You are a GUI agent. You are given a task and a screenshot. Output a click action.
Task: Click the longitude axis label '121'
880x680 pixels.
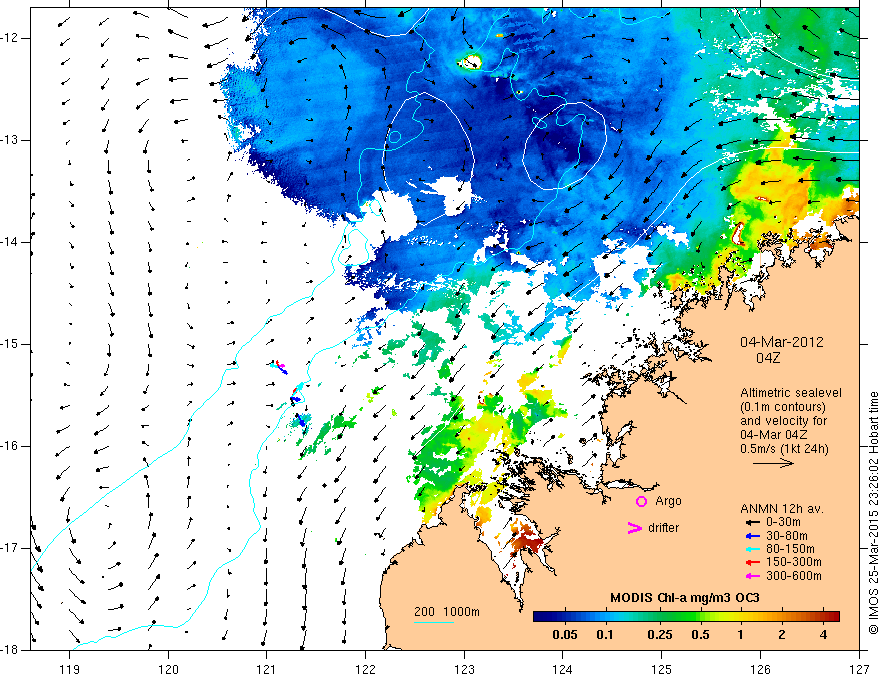(267, 669)
